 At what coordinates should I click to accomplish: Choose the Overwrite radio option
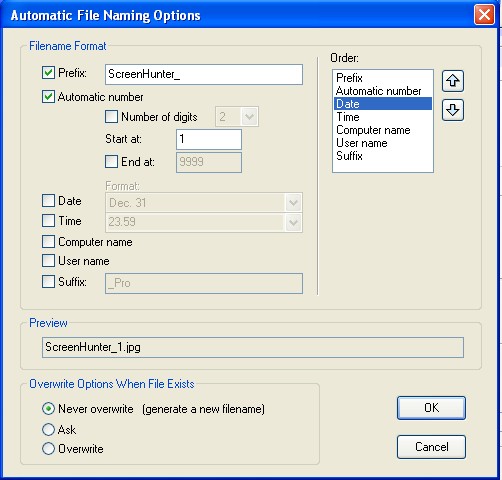[x=48, y=449]
